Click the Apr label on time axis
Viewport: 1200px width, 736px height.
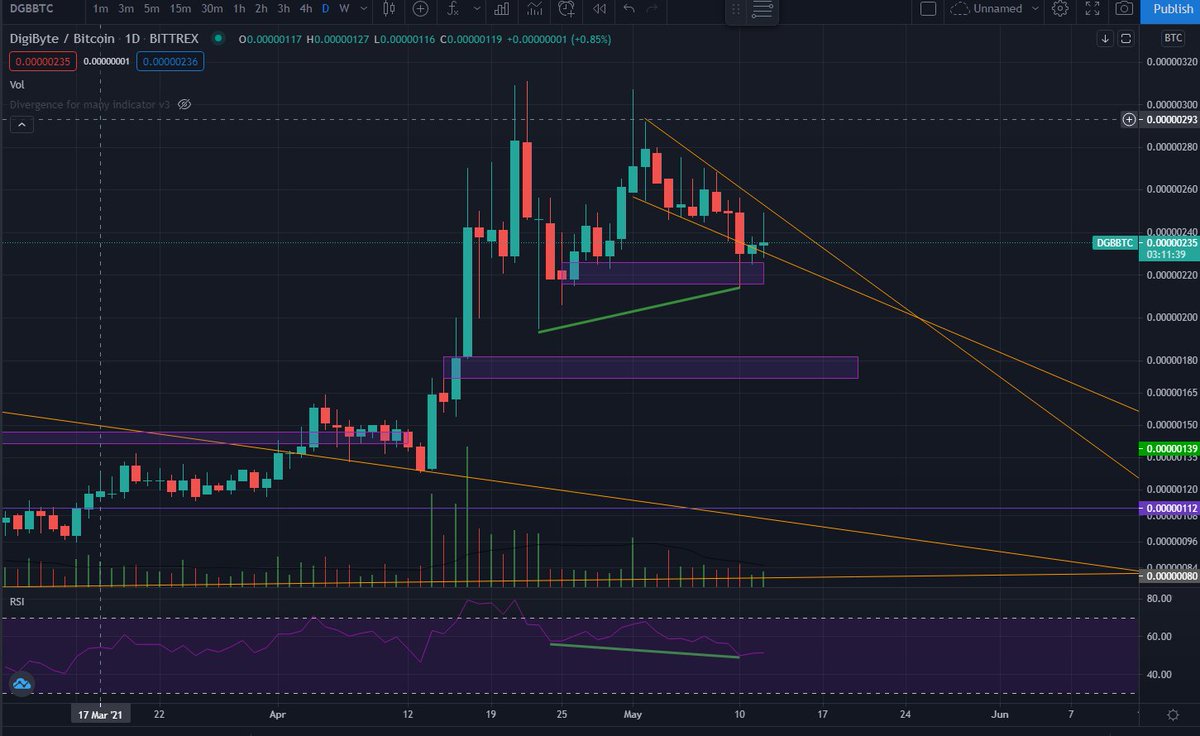279,715
